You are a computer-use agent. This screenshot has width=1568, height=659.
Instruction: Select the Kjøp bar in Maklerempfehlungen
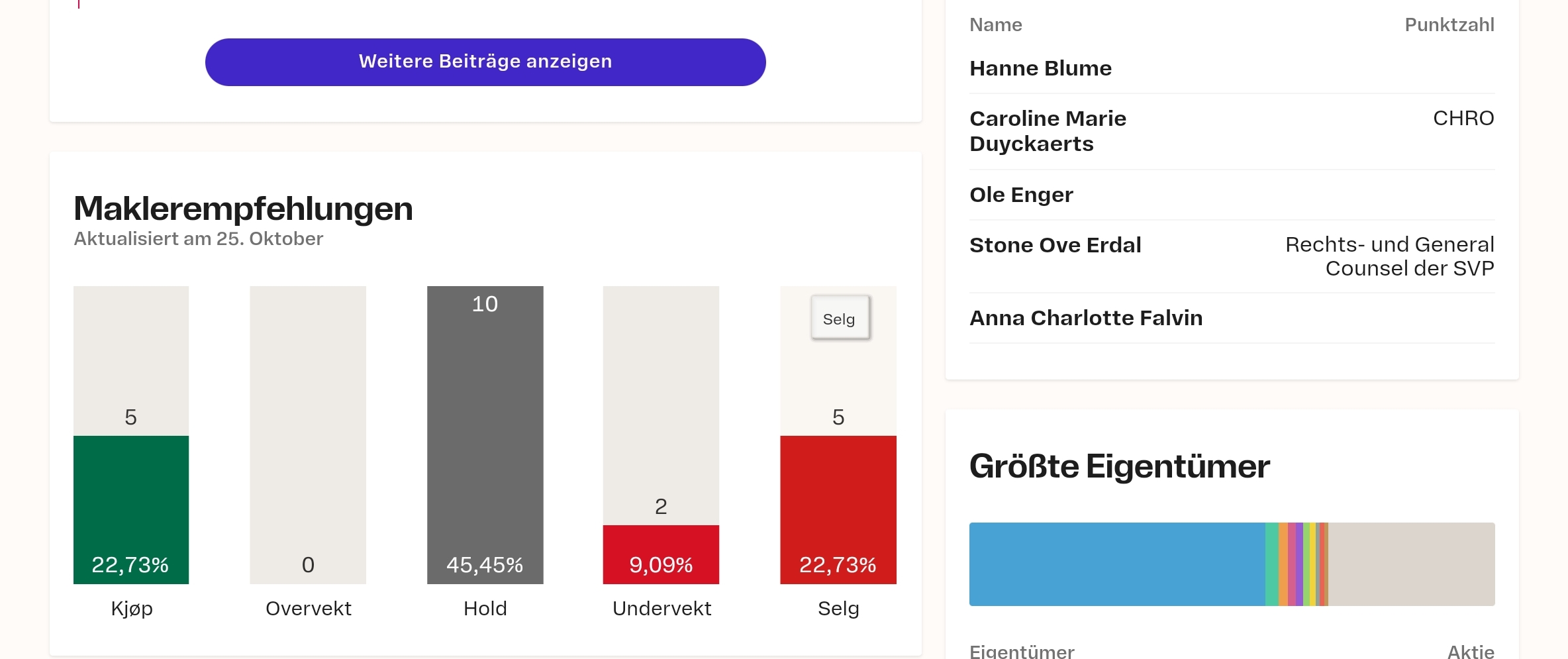tap(130, 510)
